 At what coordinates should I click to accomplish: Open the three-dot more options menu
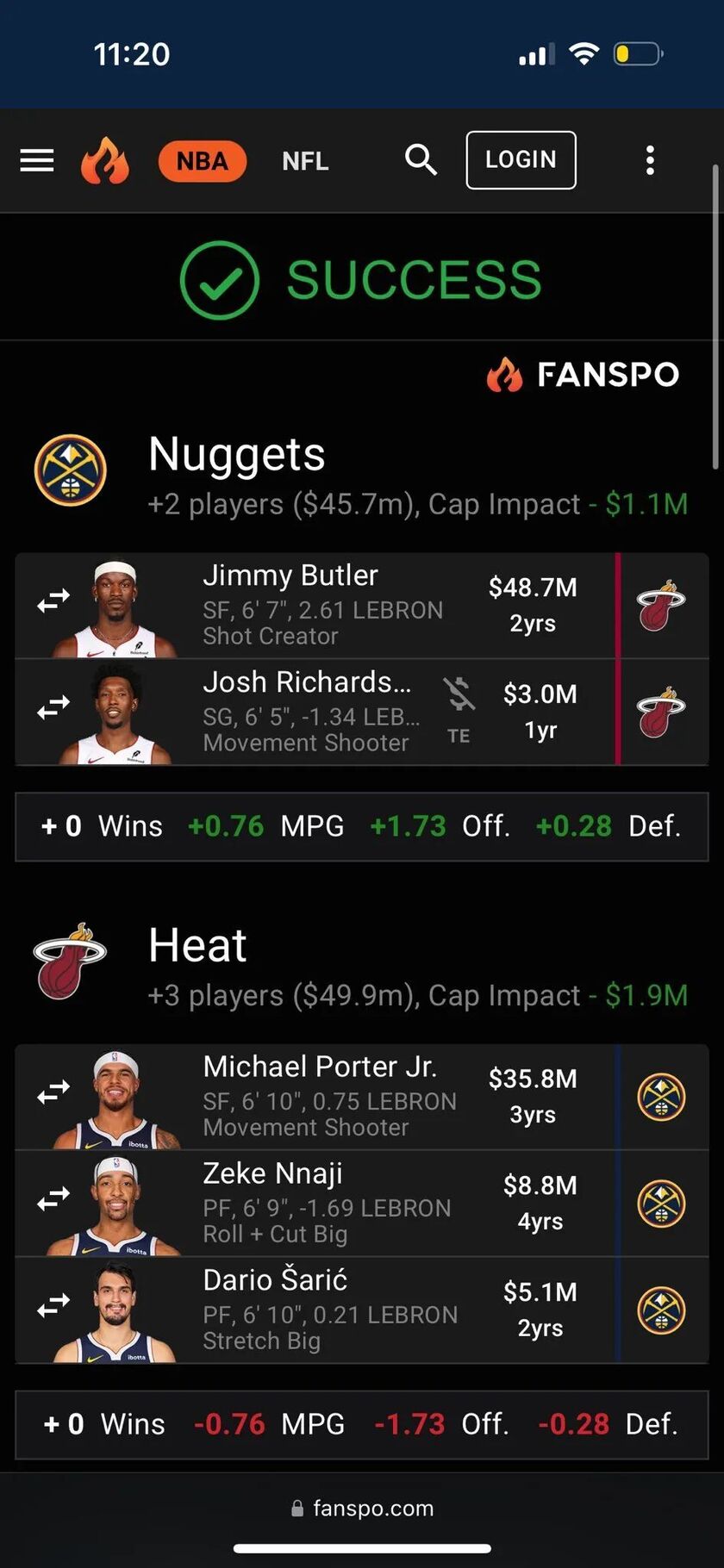(650, 160)
